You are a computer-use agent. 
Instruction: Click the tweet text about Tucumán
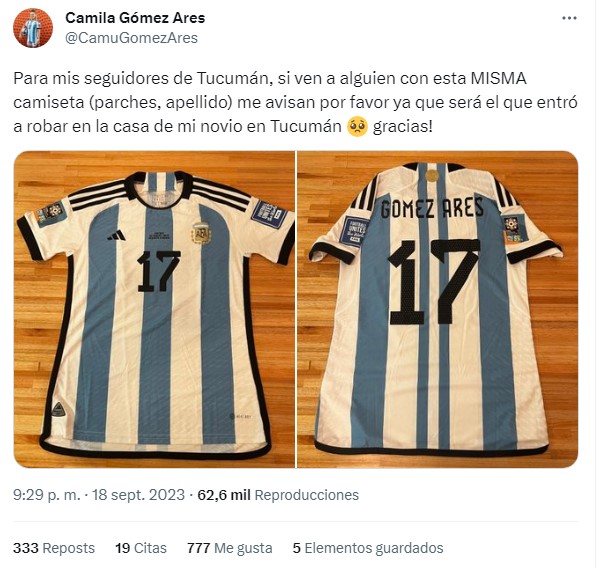[295, 102]
